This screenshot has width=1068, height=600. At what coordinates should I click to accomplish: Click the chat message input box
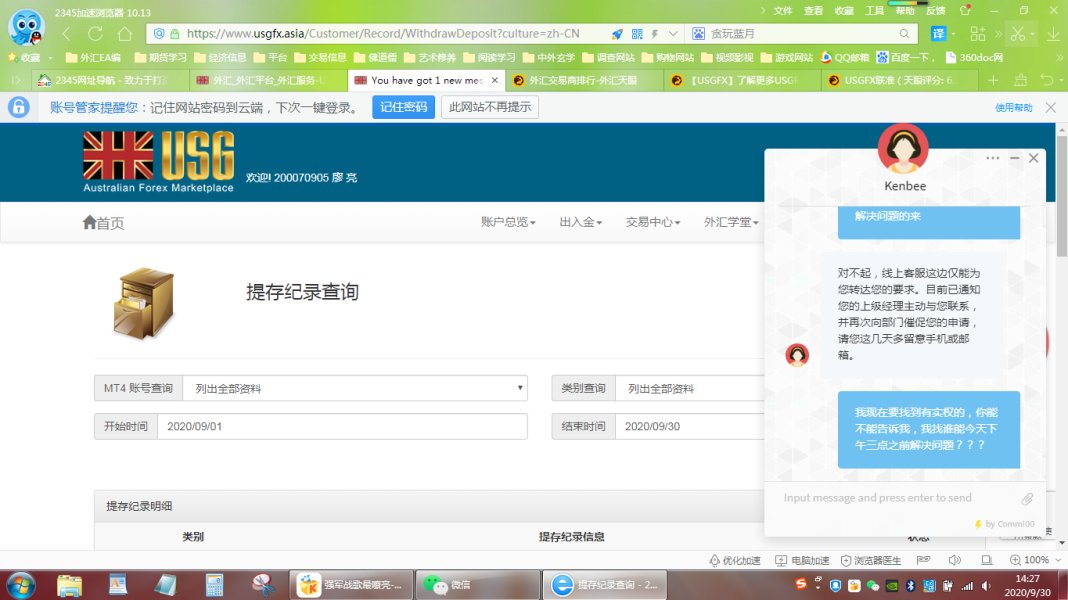click(x=895, y=498)
